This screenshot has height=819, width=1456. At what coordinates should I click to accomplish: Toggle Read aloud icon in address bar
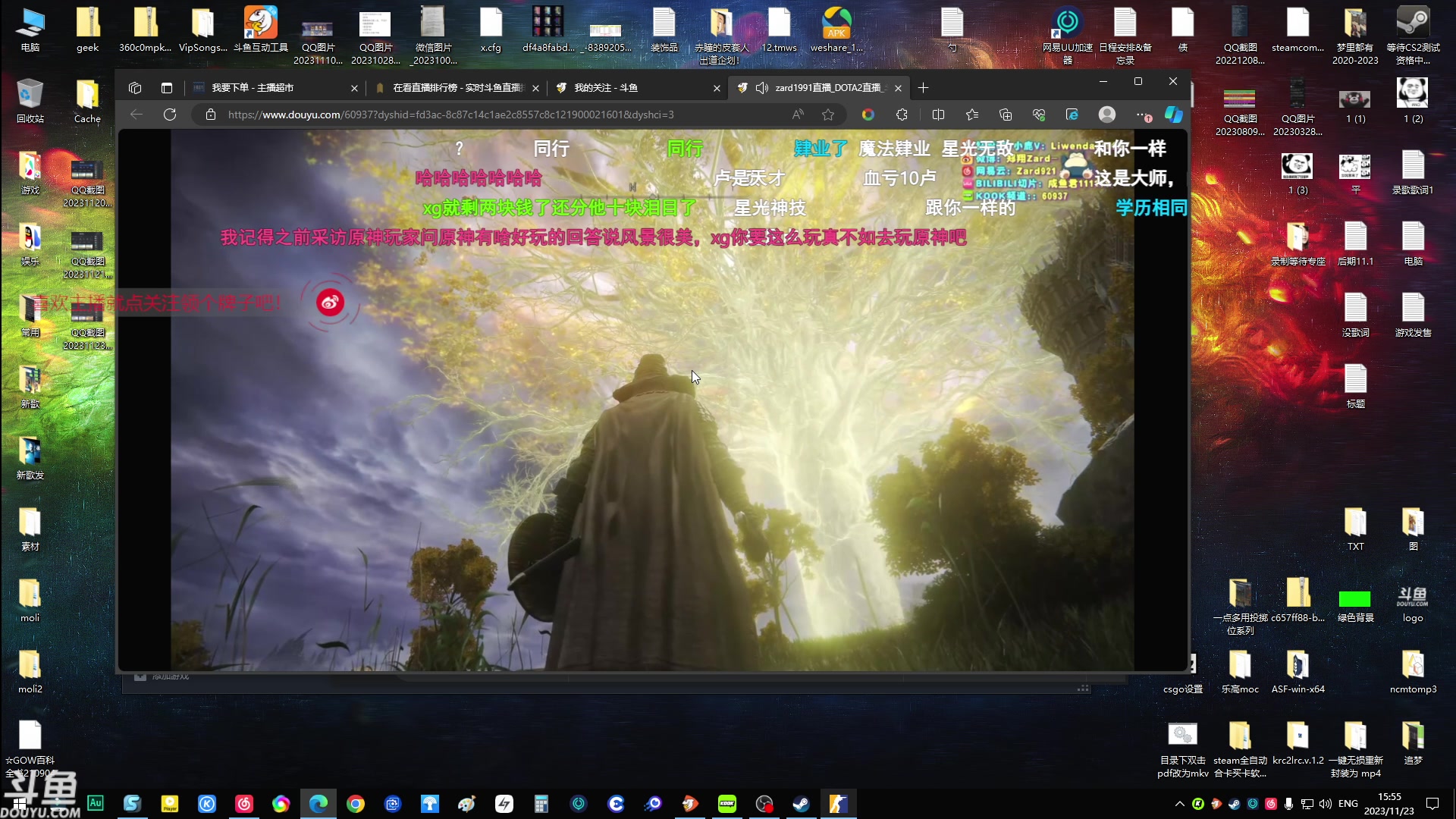[x=798, y=115]
